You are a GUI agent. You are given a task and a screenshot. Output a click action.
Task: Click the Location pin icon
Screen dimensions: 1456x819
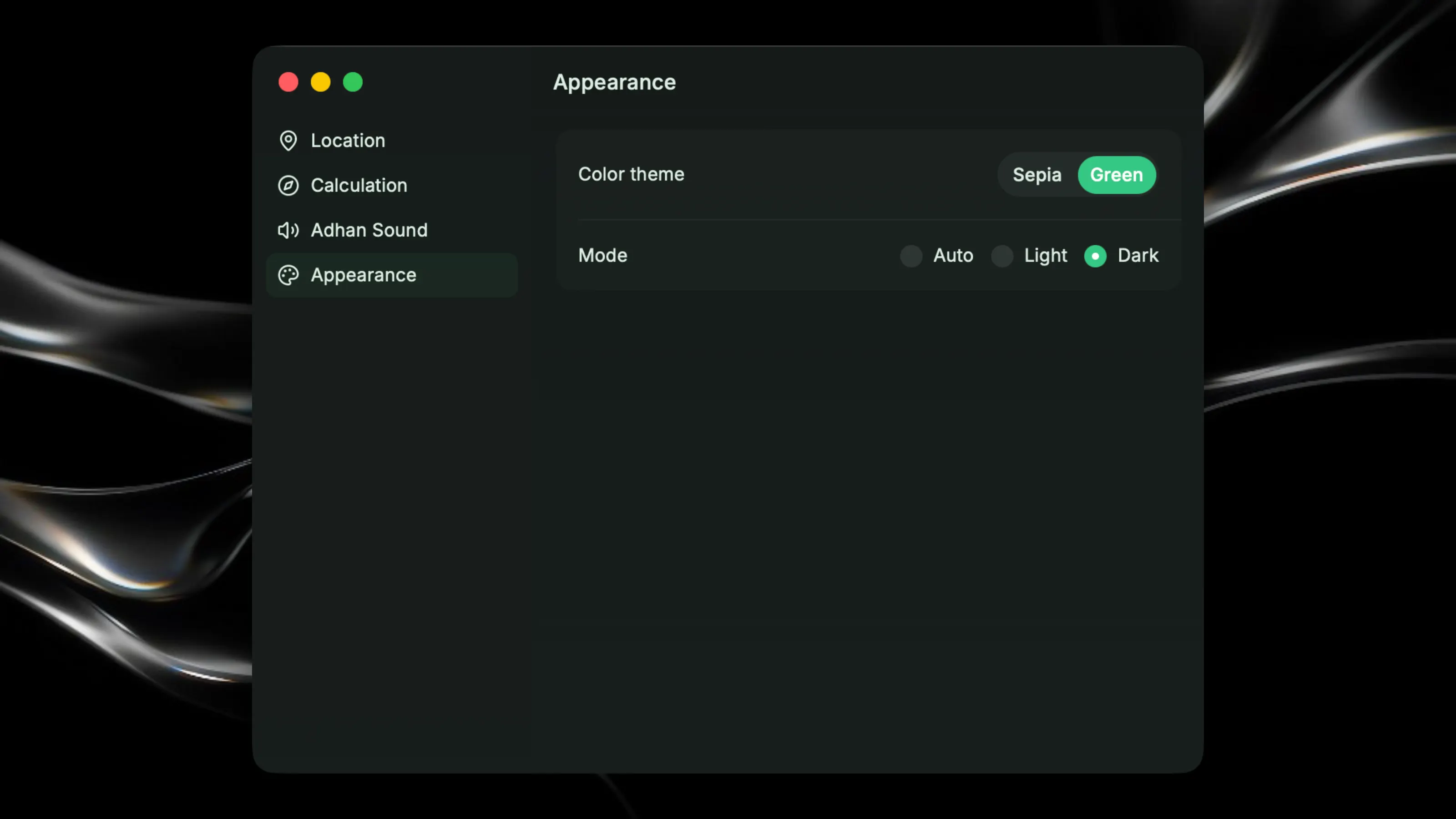pos(288,141)
